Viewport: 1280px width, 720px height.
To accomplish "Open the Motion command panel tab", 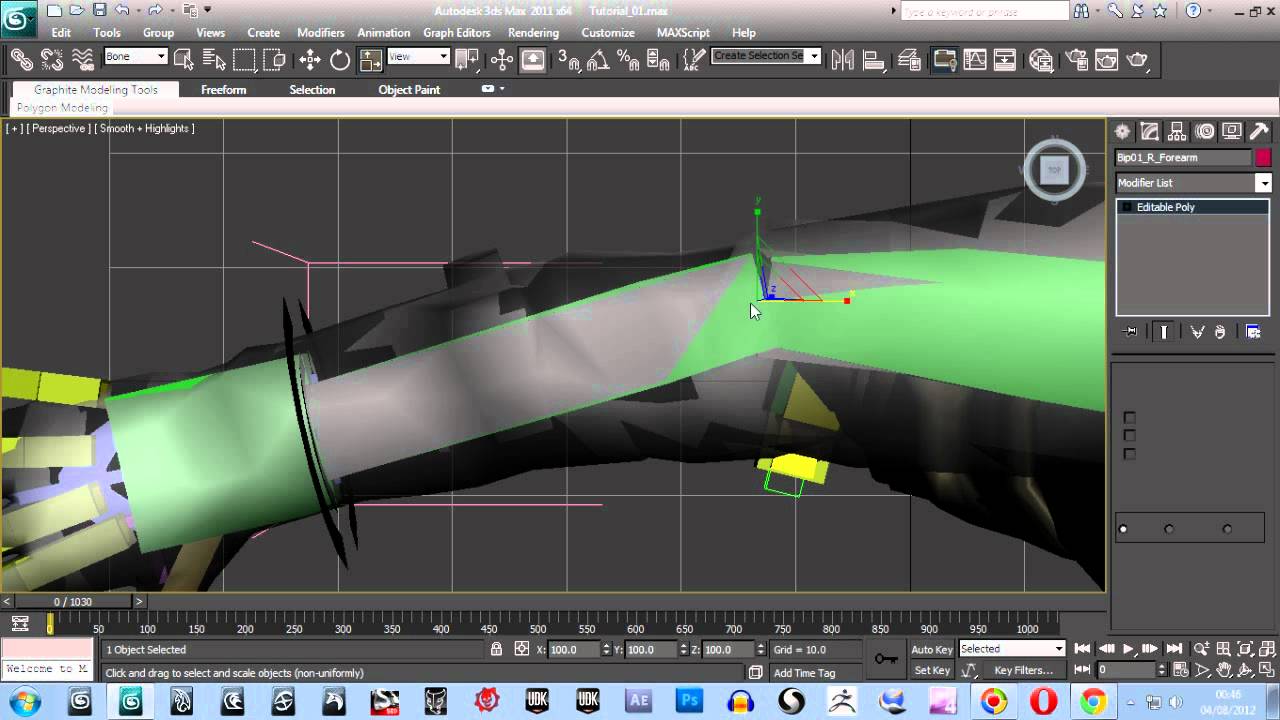I will (1204, 131).
